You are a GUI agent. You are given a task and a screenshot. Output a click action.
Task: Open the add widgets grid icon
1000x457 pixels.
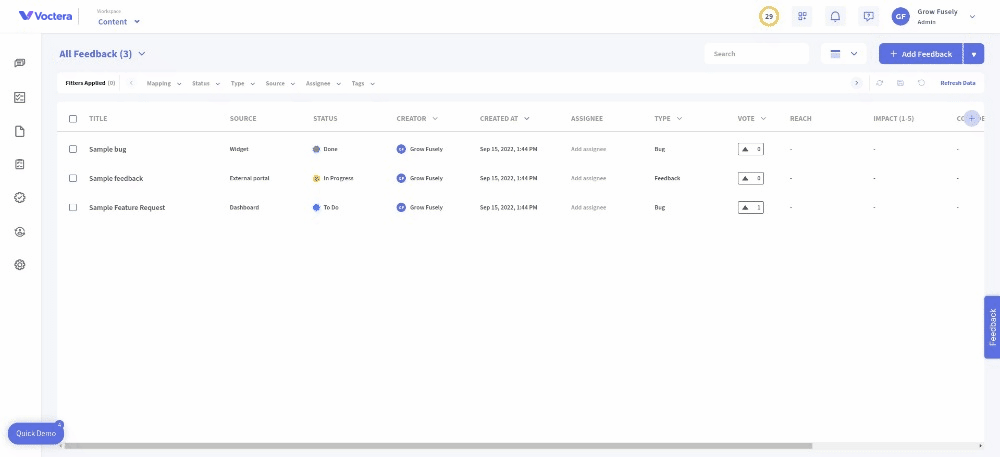(802, 17)
